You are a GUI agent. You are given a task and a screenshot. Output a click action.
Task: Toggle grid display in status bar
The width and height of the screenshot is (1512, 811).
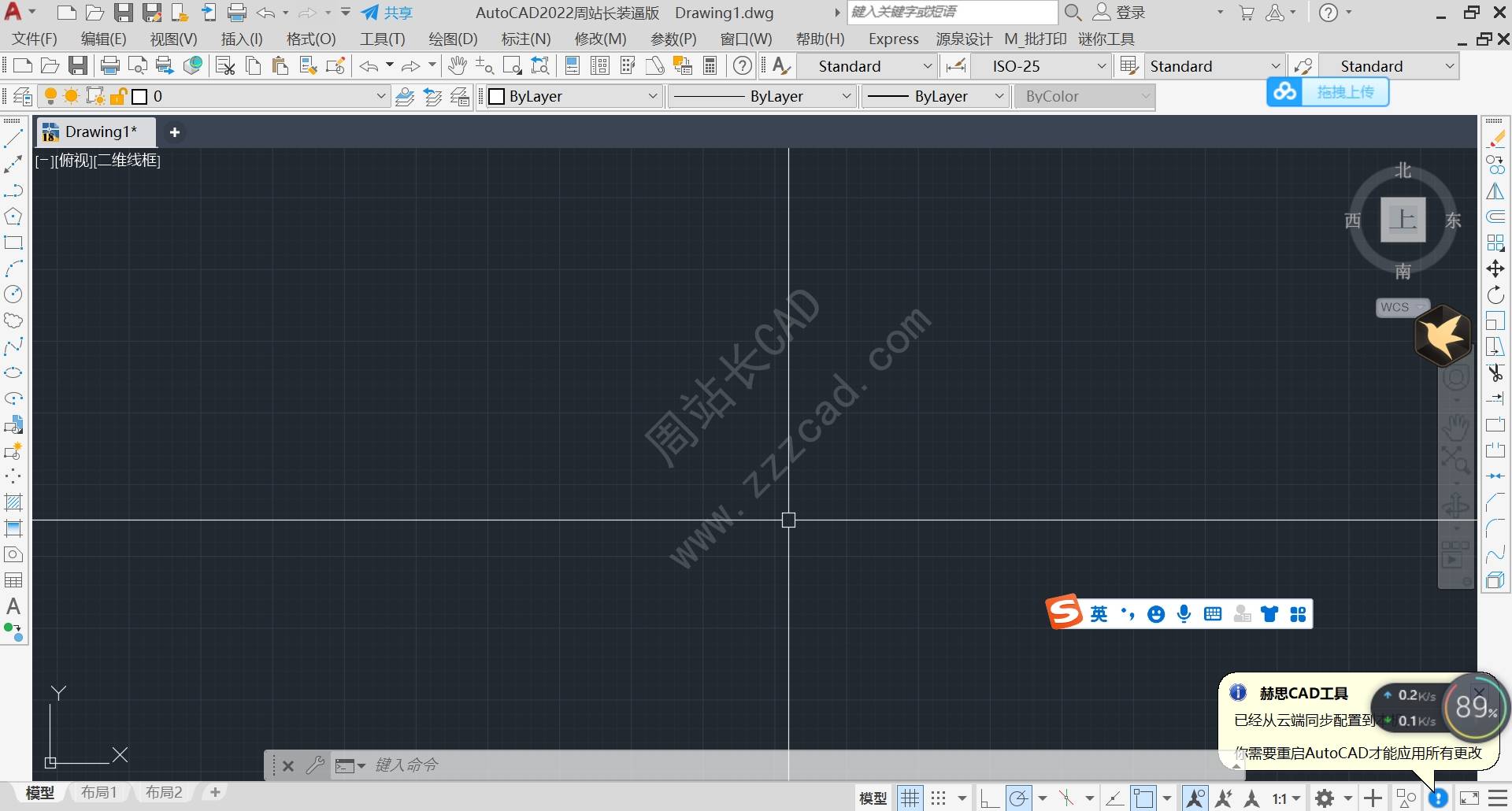(x=910, y=798)
